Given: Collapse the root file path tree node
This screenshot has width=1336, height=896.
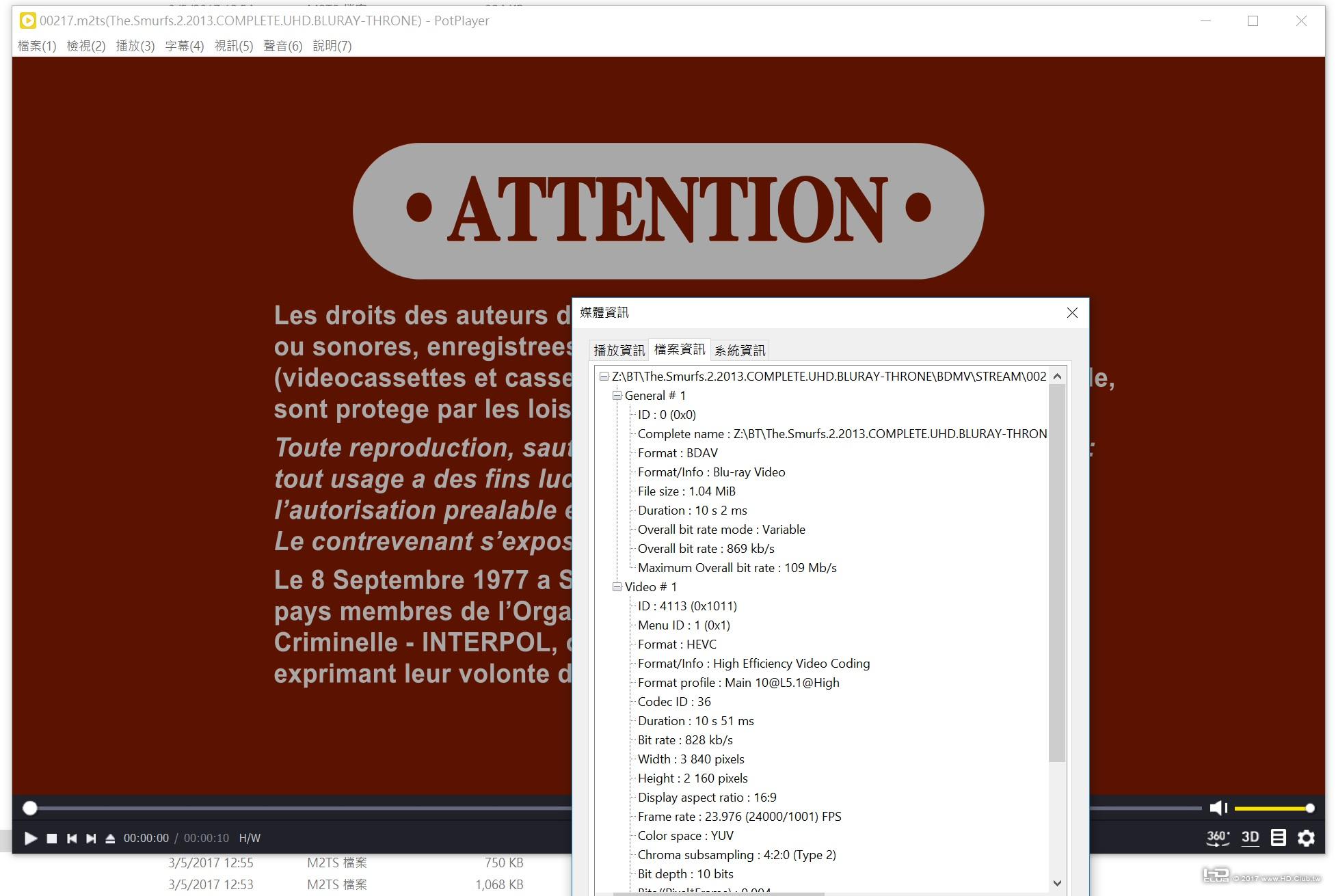Looking at the screenshot, I should tap(604, 376).
